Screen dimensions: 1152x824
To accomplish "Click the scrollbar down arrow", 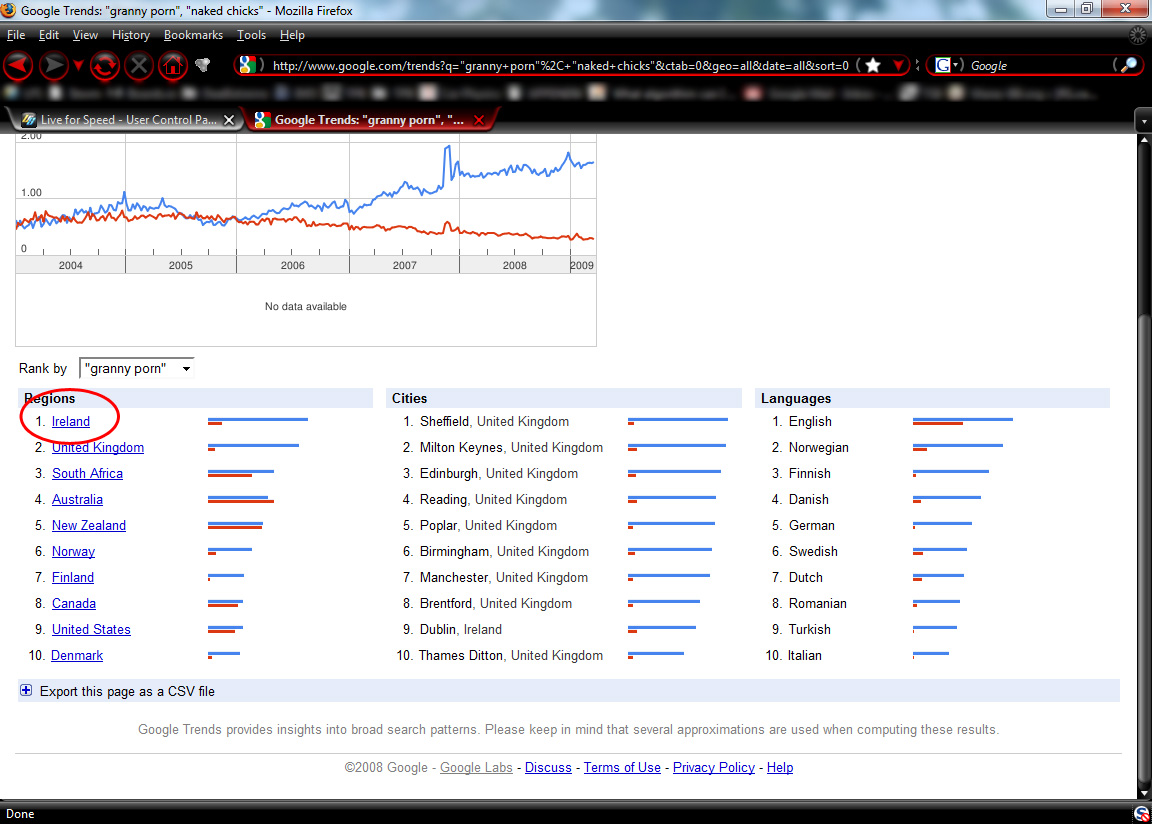I will point(1144,793).
